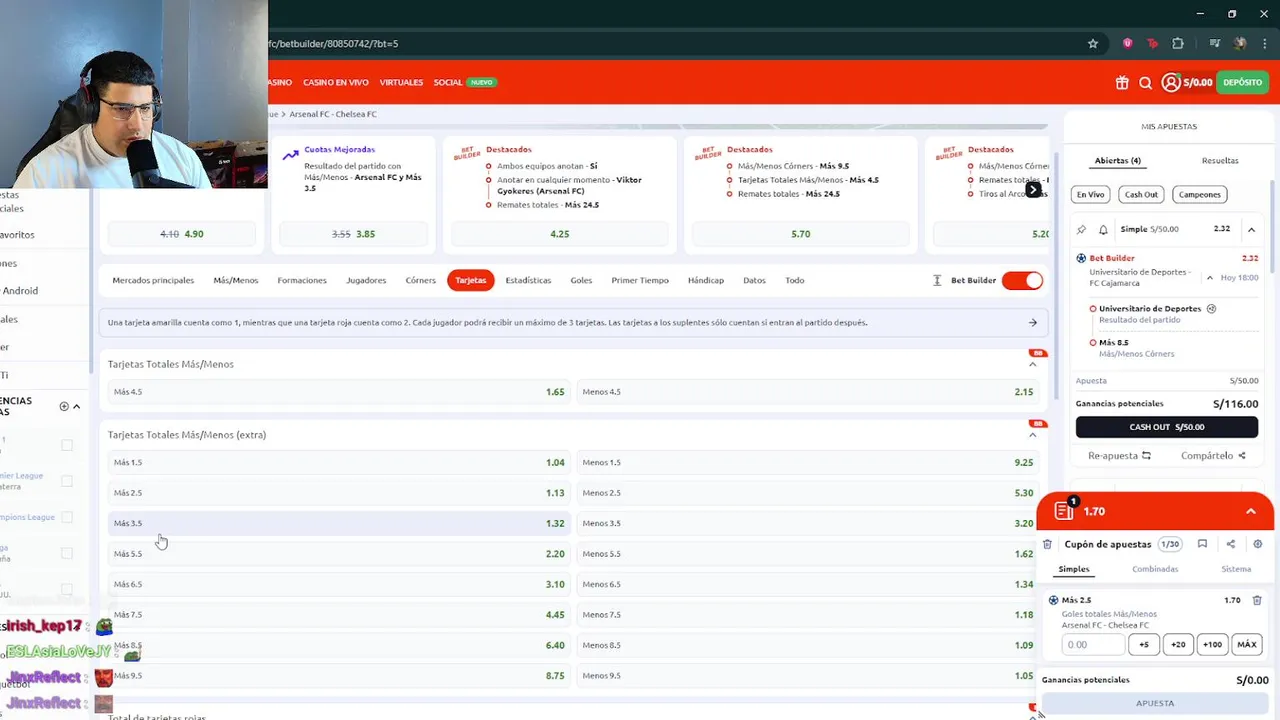Enable the bell notification for Simple bet
The width and height of the screenshot is (1280, 720).
tap(1103, 229)
